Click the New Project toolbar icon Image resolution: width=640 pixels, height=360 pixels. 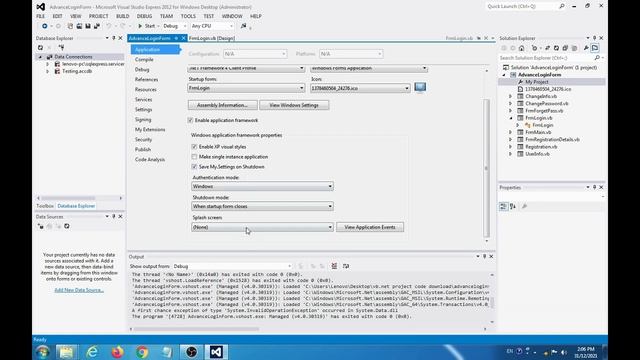coord(70,26)
